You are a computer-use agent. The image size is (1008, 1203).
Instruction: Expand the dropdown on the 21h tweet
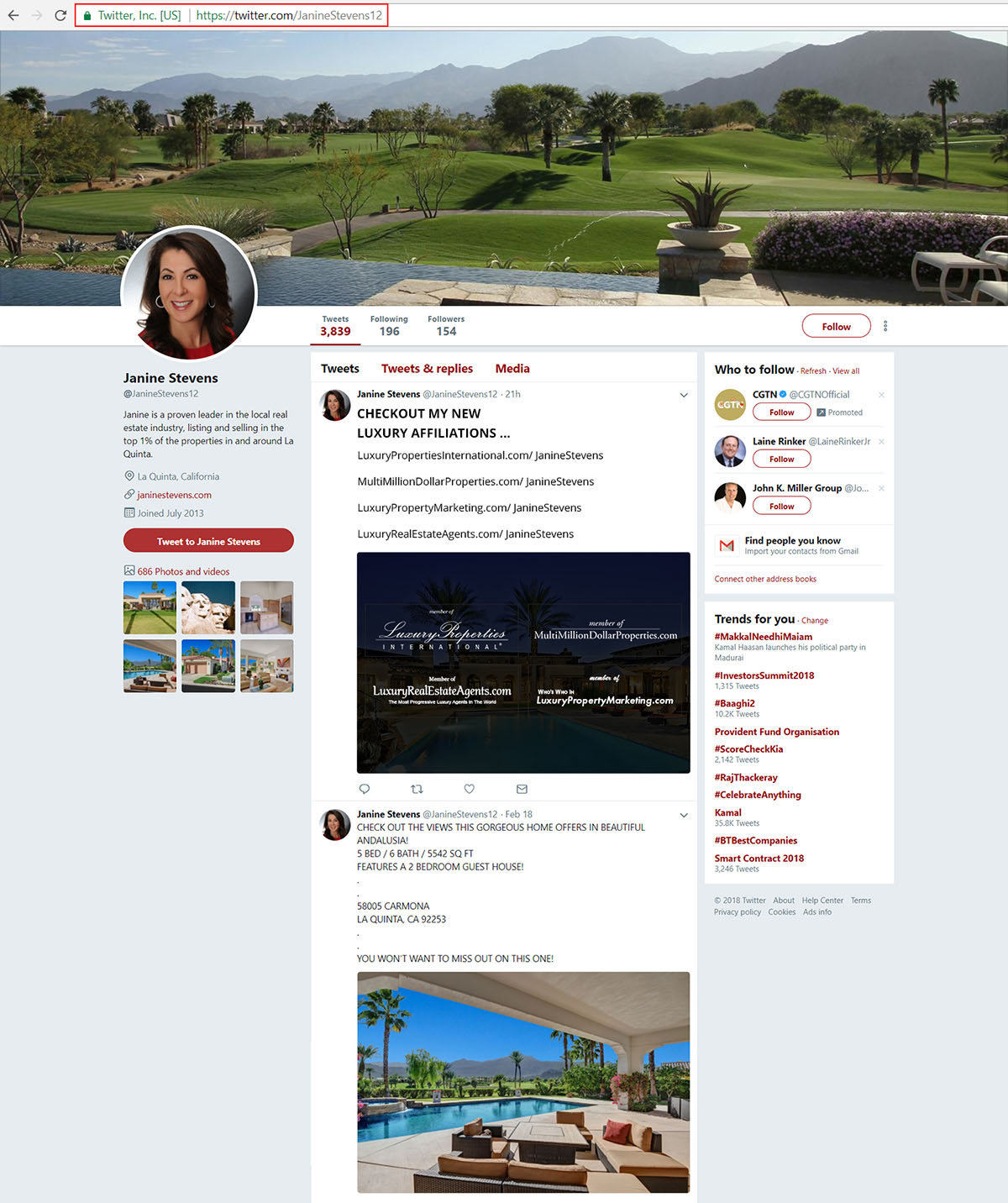684,395
